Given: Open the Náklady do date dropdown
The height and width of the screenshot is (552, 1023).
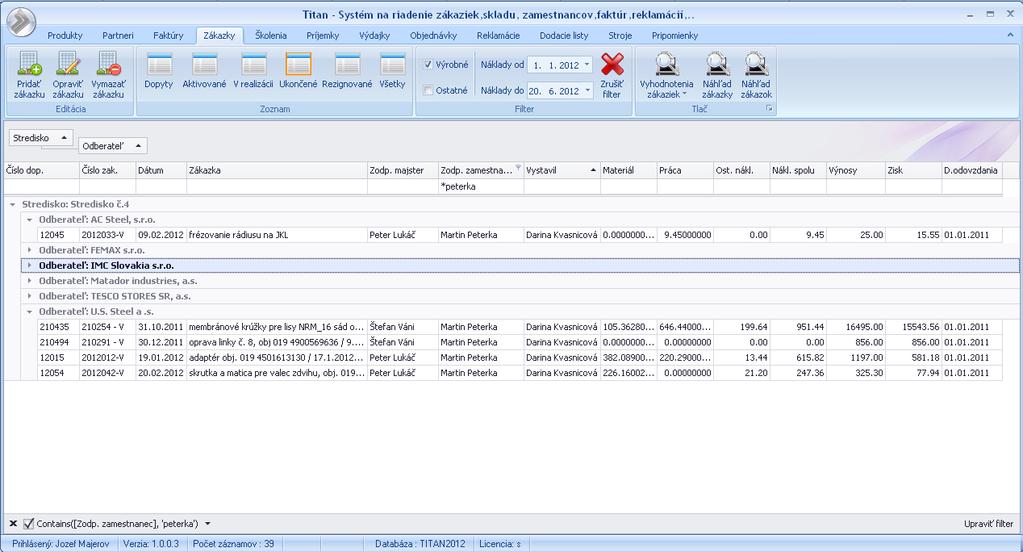Looking at the screenshot, I should pyautogui.click(x=587, y=91).
